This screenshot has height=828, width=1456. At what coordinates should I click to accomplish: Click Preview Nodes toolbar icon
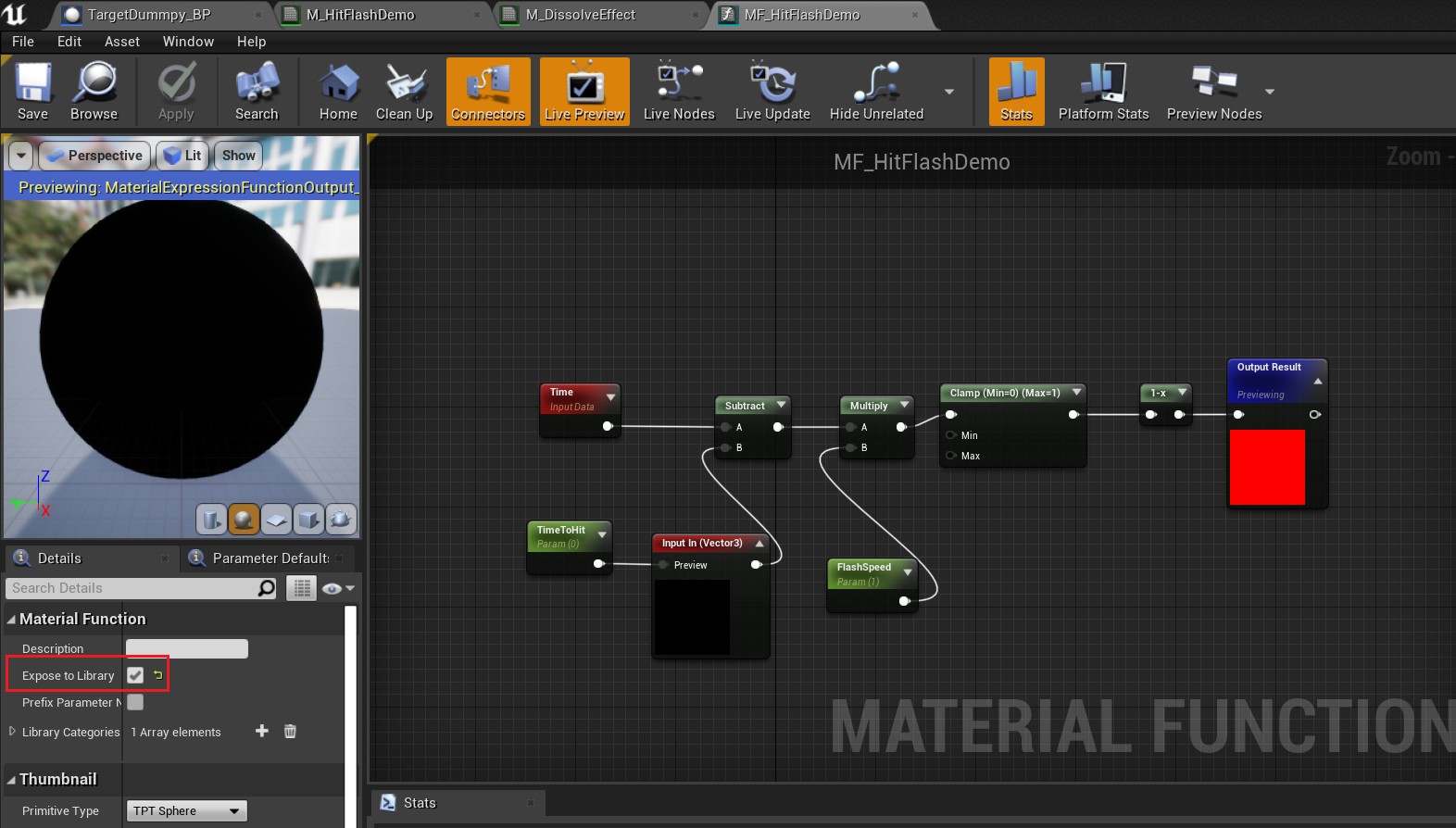click(x=1214, y=92)
